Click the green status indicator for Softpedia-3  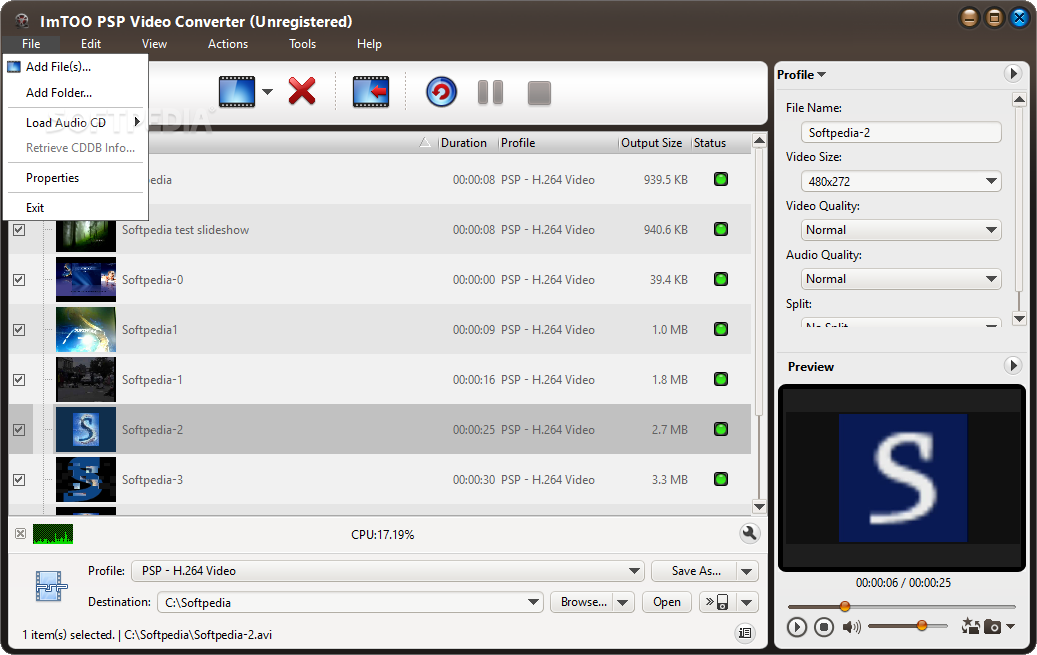pos(721,479)
